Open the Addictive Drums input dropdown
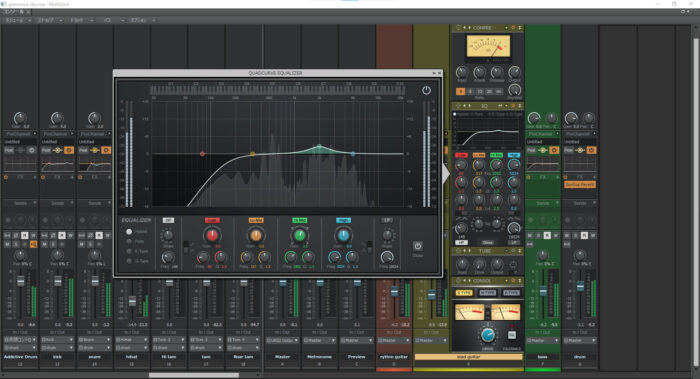Viewport: 700px width, 379px height. point(20,340)
